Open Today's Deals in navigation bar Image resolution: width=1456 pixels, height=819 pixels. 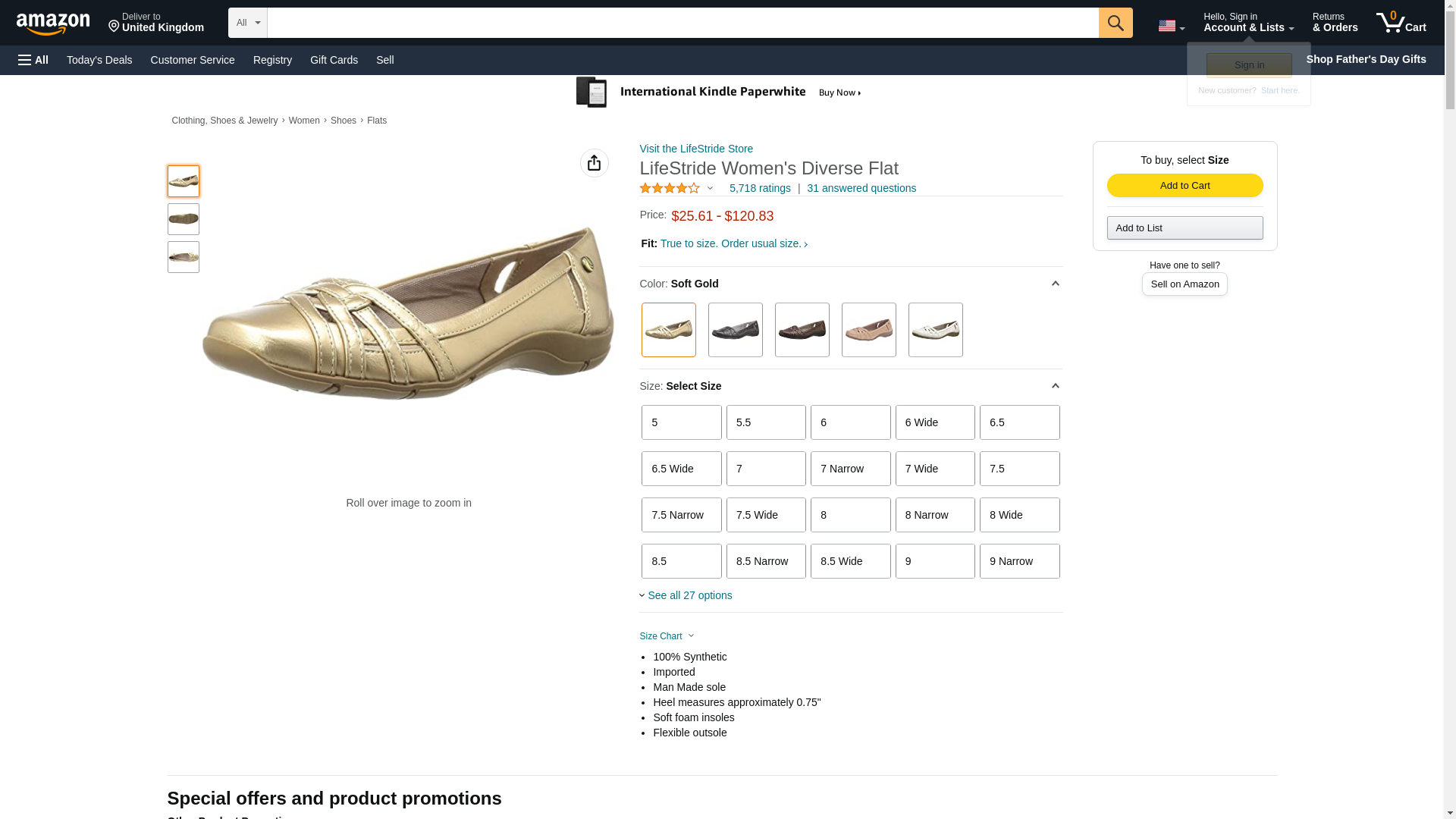tap(99, 60)
